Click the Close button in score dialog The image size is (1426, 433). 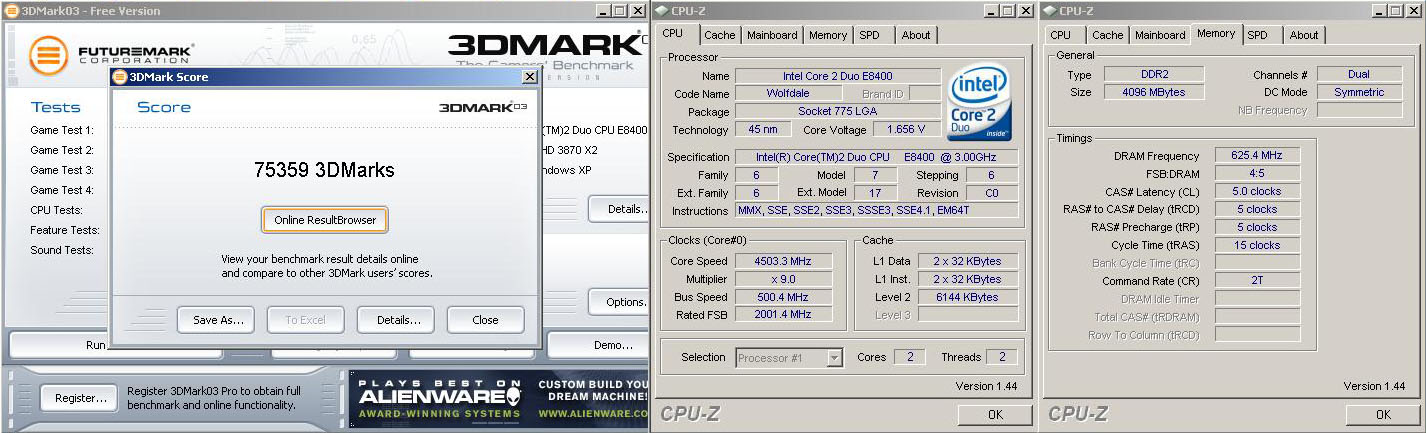(x=486, y=320)
